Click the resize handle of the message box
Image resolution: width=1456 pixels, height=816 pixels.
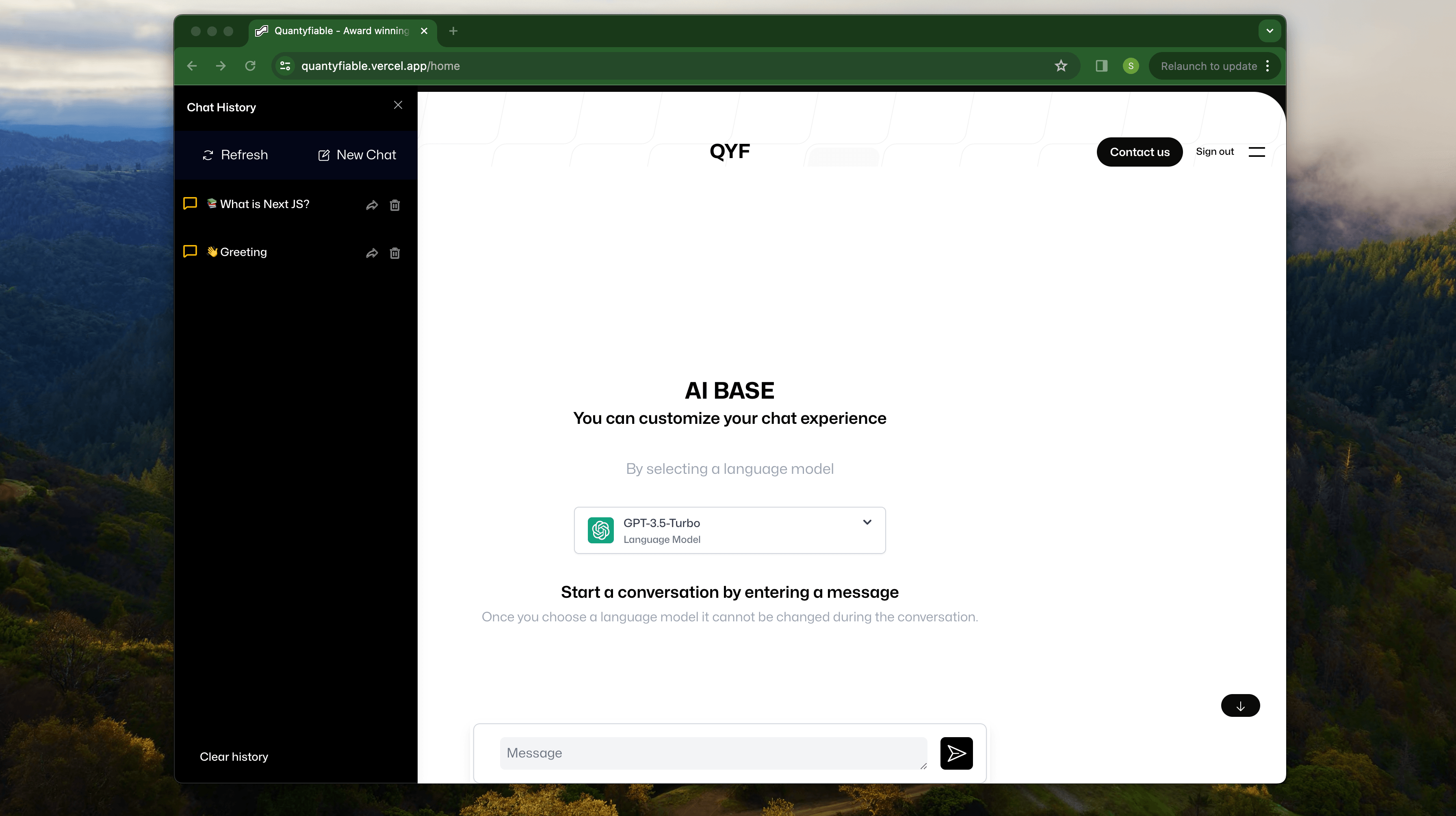pos(923,766)
